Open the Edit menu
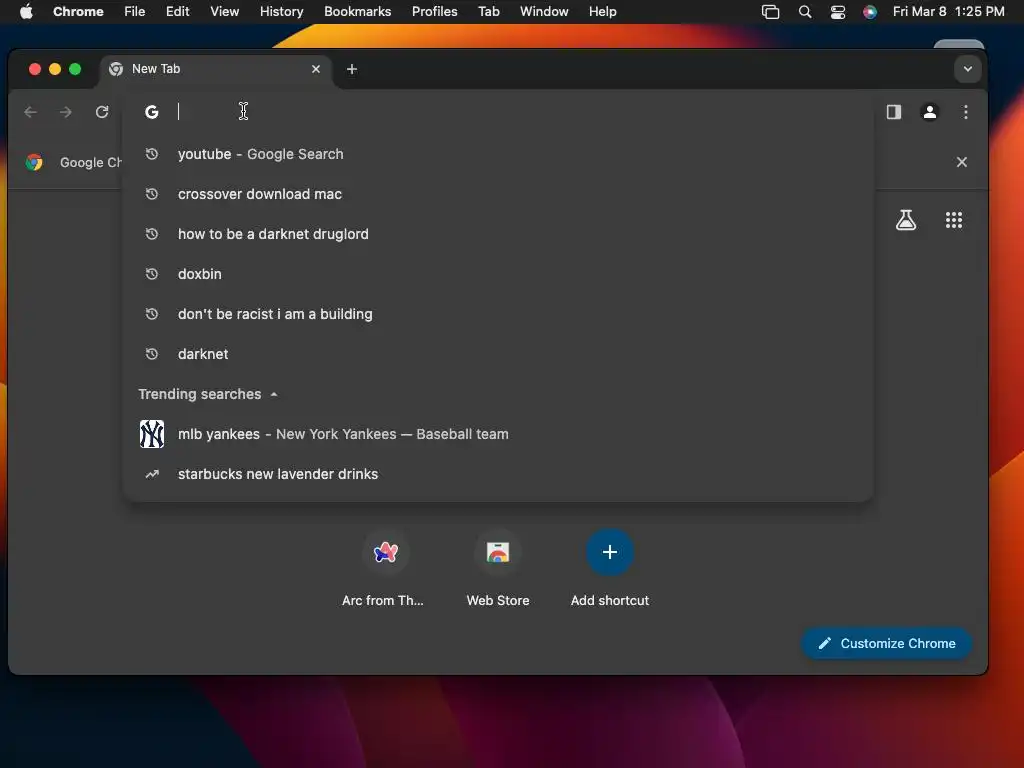 [178, 12]
